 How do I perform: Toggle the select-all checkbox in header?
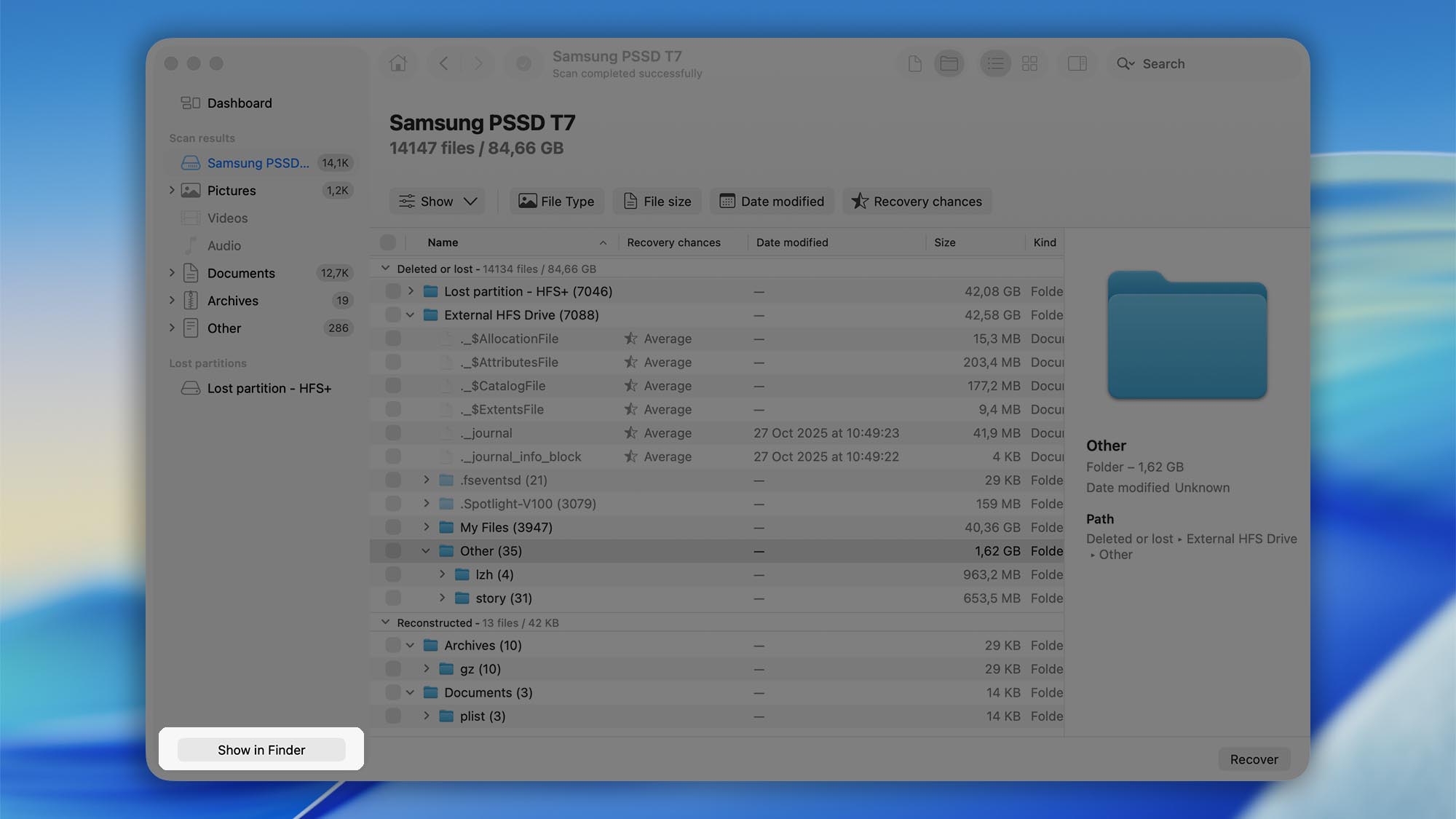(x=388, y=242)
